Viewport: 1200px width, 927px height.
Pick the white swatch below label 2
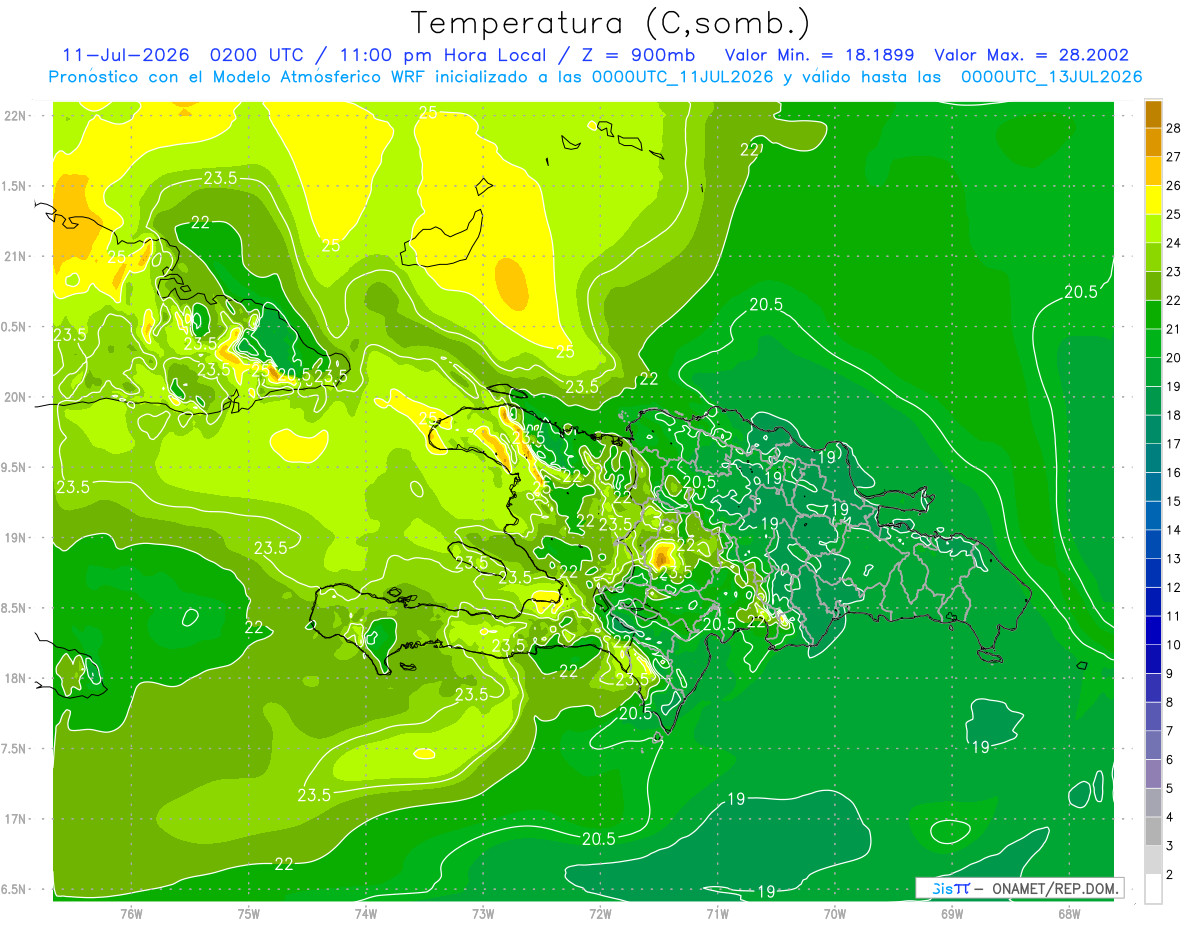pos(1153,889)
